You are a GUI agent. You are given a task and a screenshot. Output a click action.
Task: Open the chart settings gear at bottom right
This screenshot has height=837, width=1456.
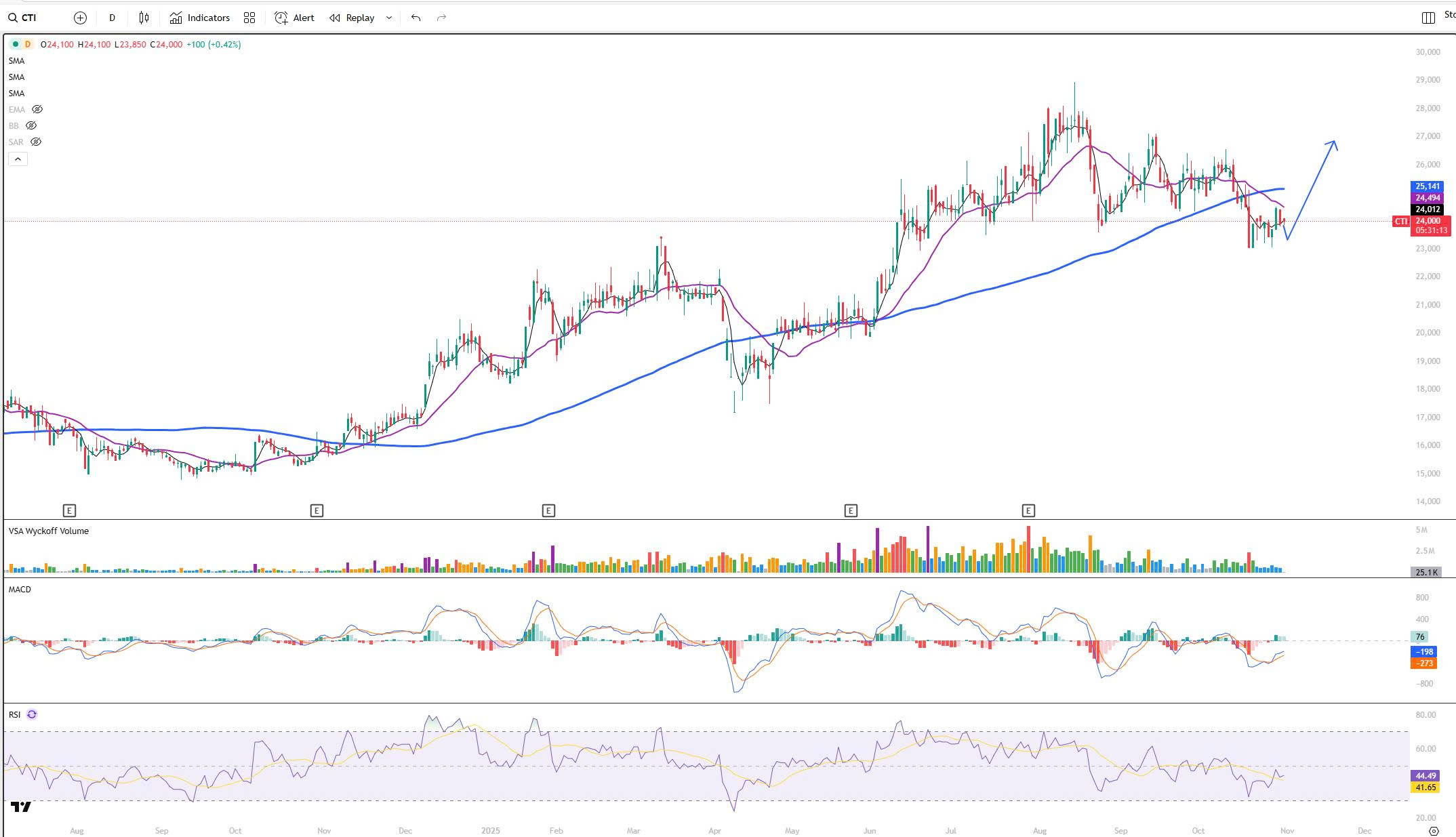1433,831
